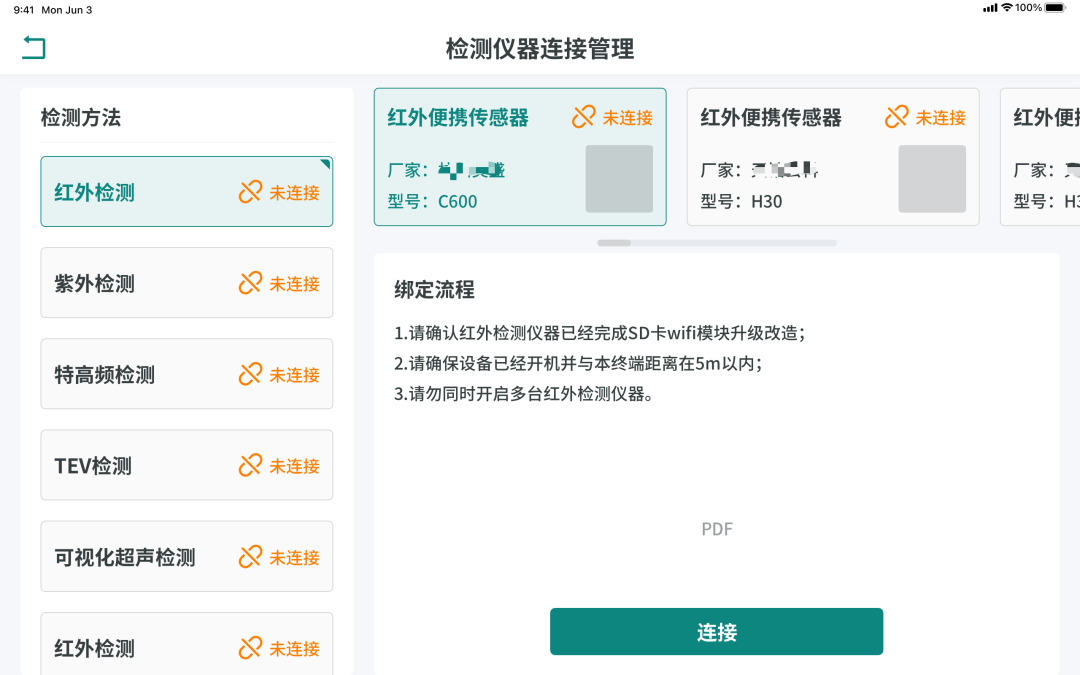1080x675 pixels.
Task: Click the broken link icon beside TEV检测
Action: [250, 466]
